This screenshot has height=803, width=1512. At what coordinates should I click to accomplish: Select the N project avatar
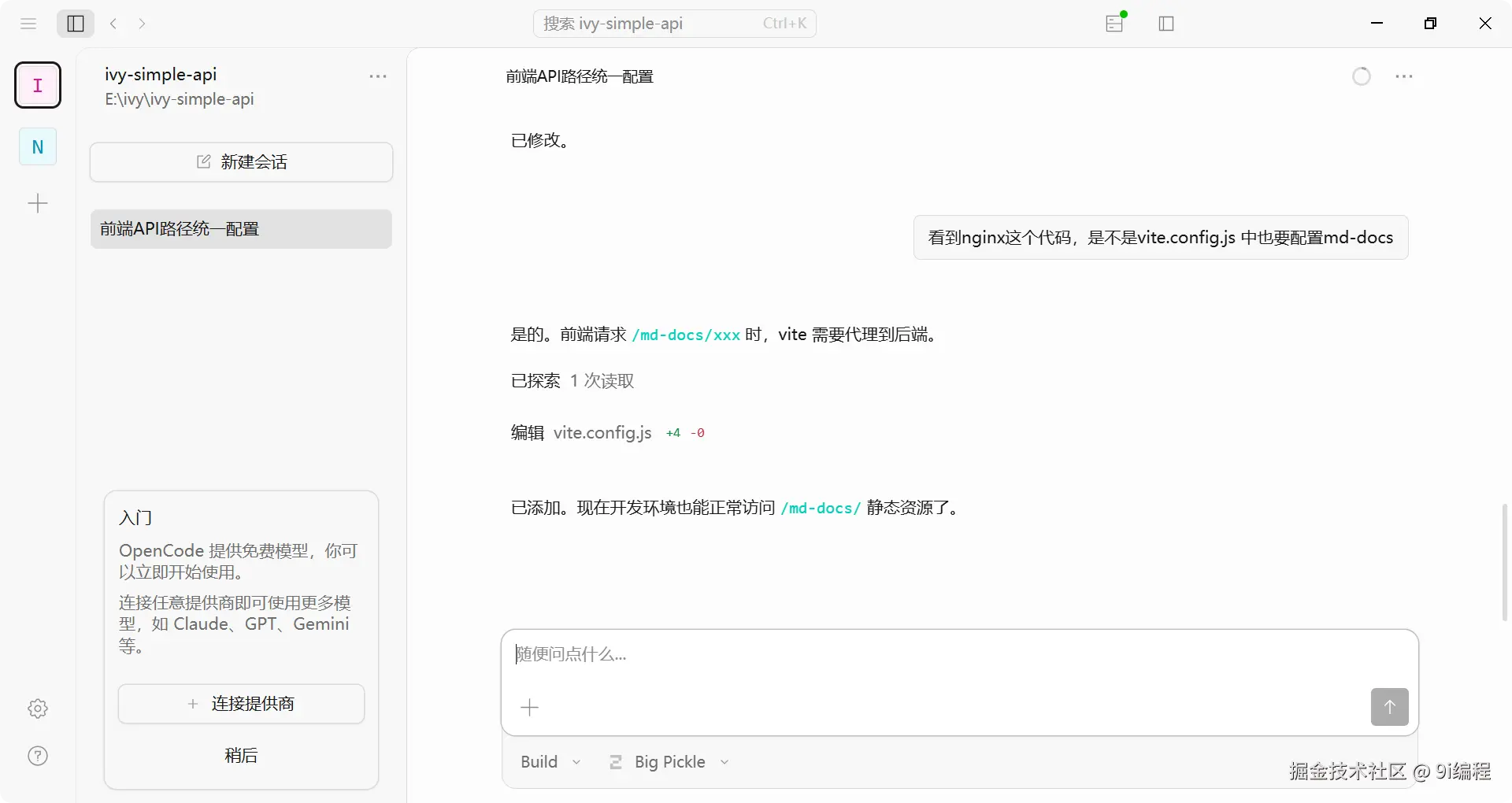[38, 146]
